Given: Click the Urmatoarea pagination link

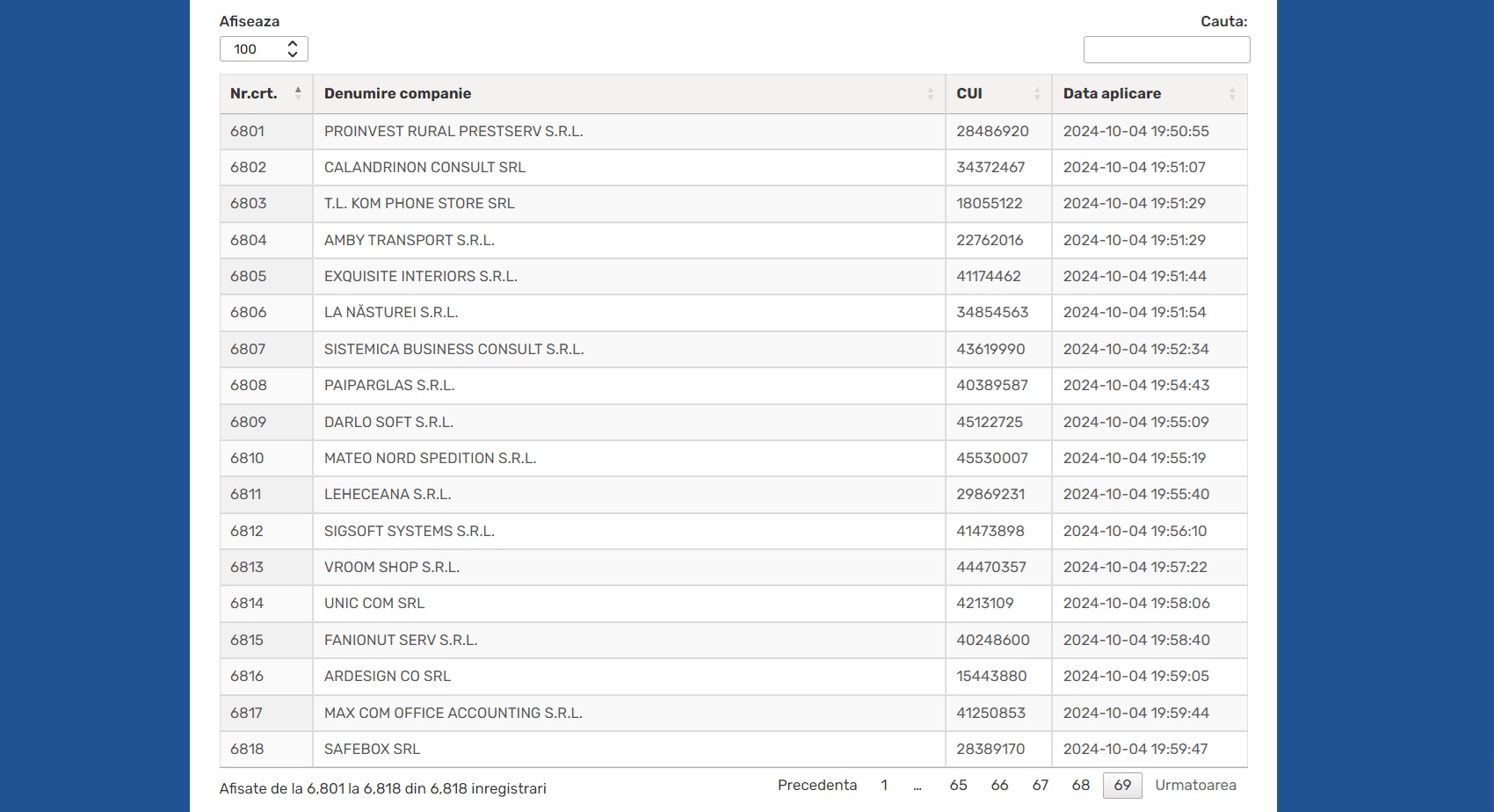Looking at the screenshot, I should click(x=1195, y=786).
